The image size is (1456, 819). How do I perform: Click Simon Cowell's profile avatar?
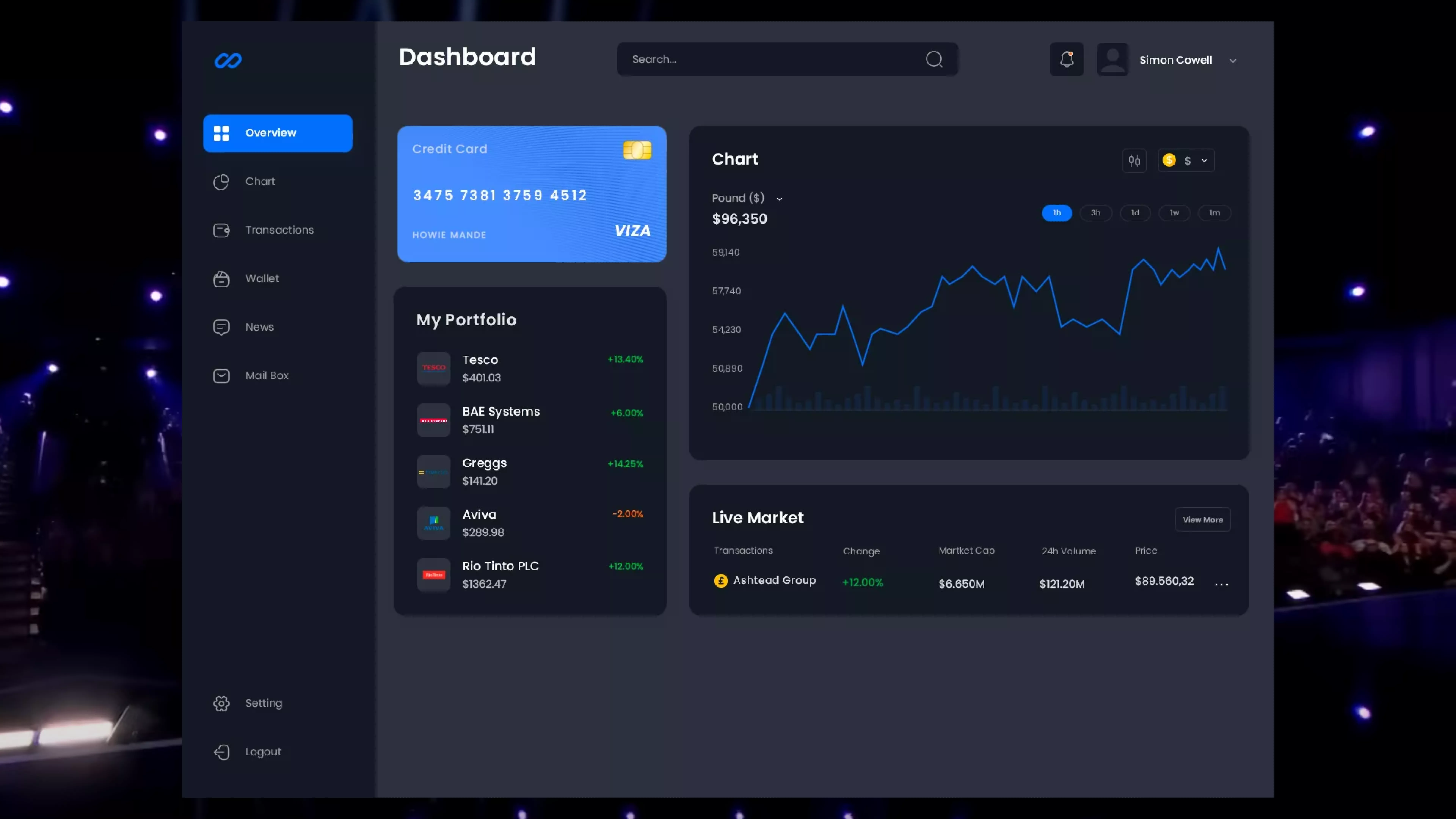pyautogui.click(x=1112, y=59)
